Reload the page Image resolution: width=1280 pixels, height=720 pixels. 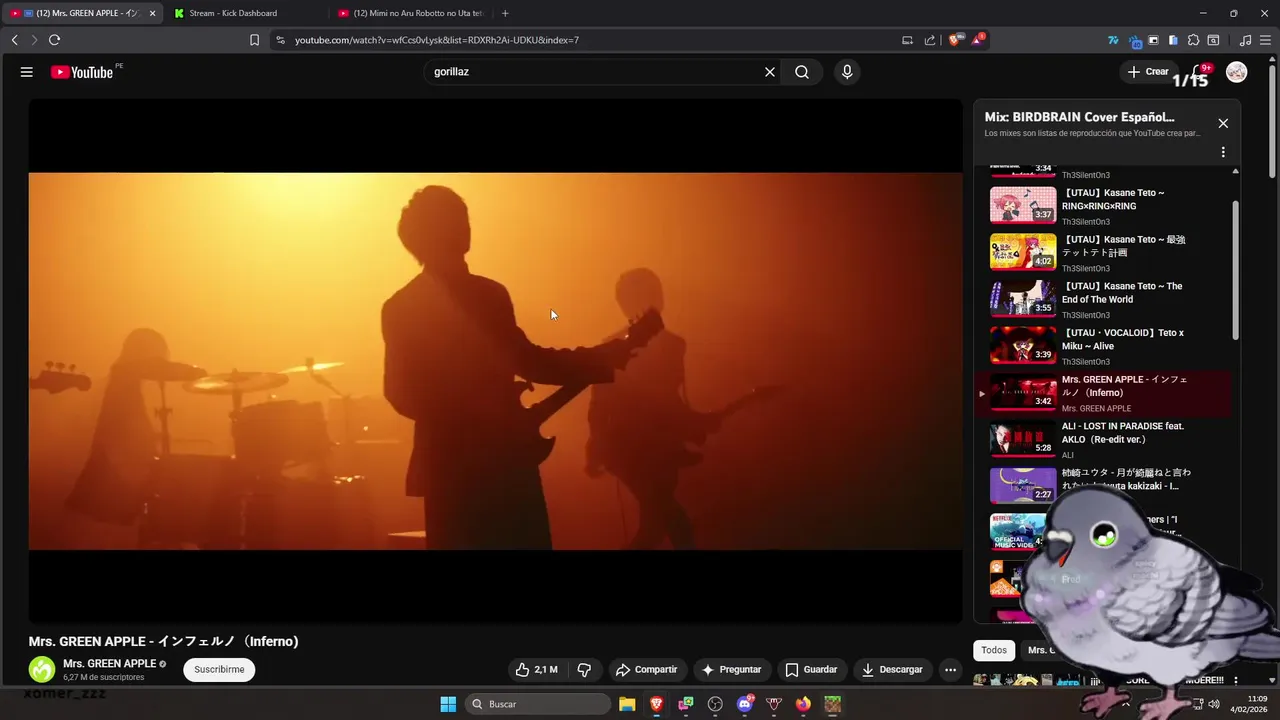[x=54, y=40]
